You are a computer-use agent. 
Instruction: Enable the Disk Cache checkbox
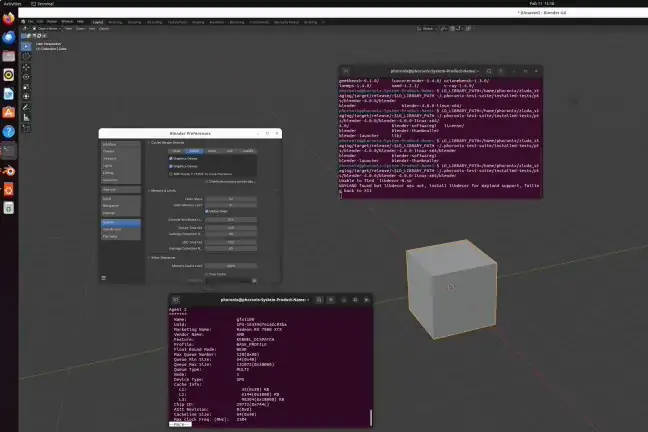(207, 274)
